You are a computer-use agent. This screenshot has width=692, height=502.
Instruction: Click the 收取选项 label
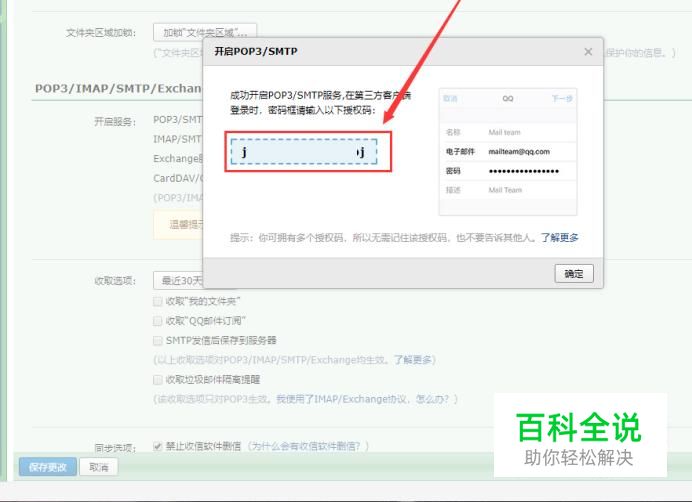click(x=115, y=281)
